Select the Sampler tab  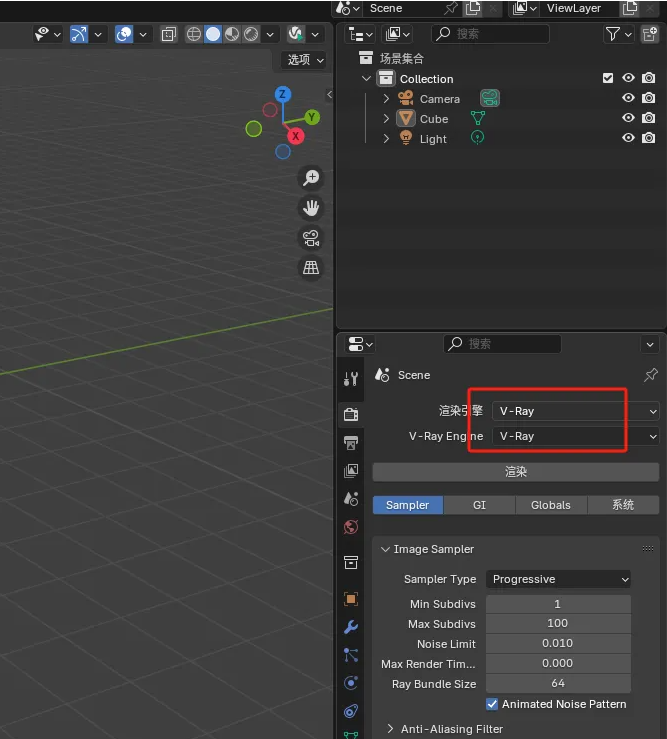[x=408, y=505]
